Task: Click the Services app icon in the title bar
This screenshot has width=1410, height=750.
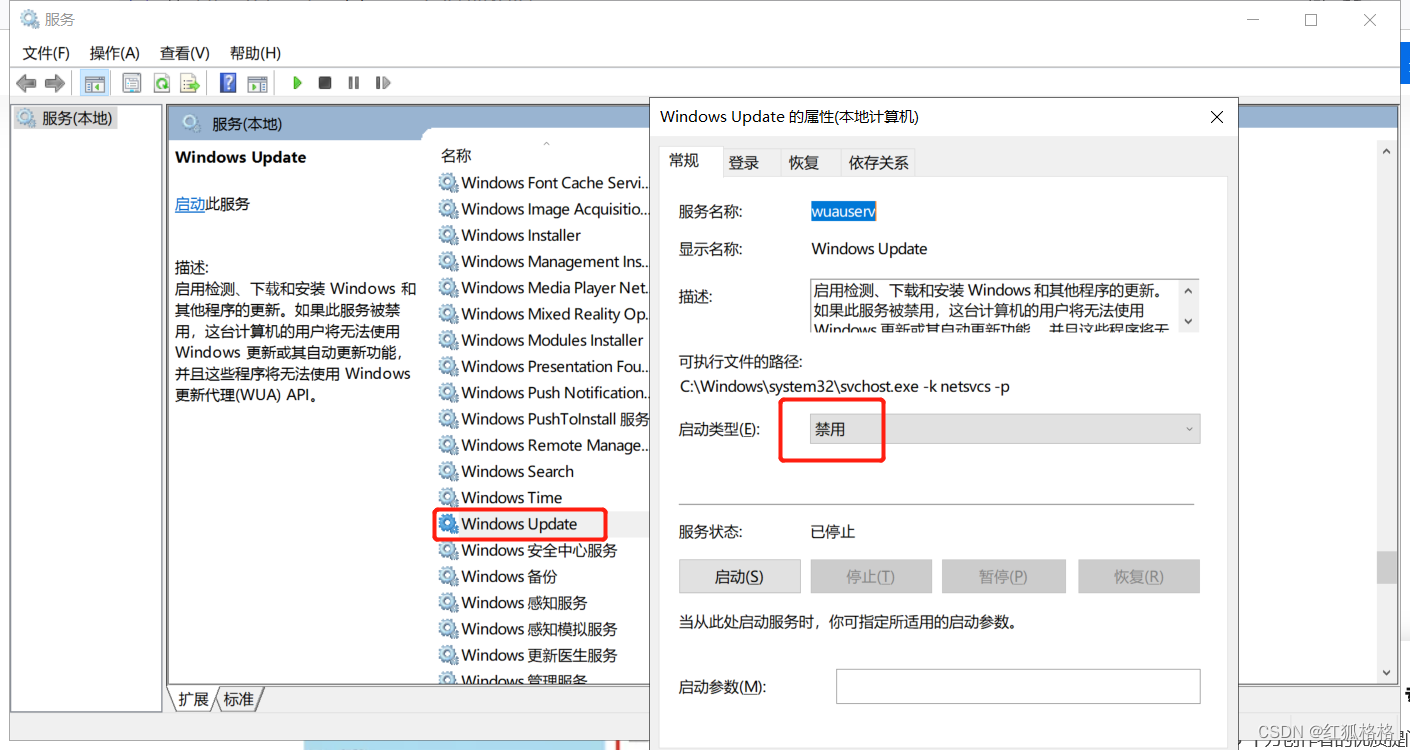Action: [x=30, y=19]
